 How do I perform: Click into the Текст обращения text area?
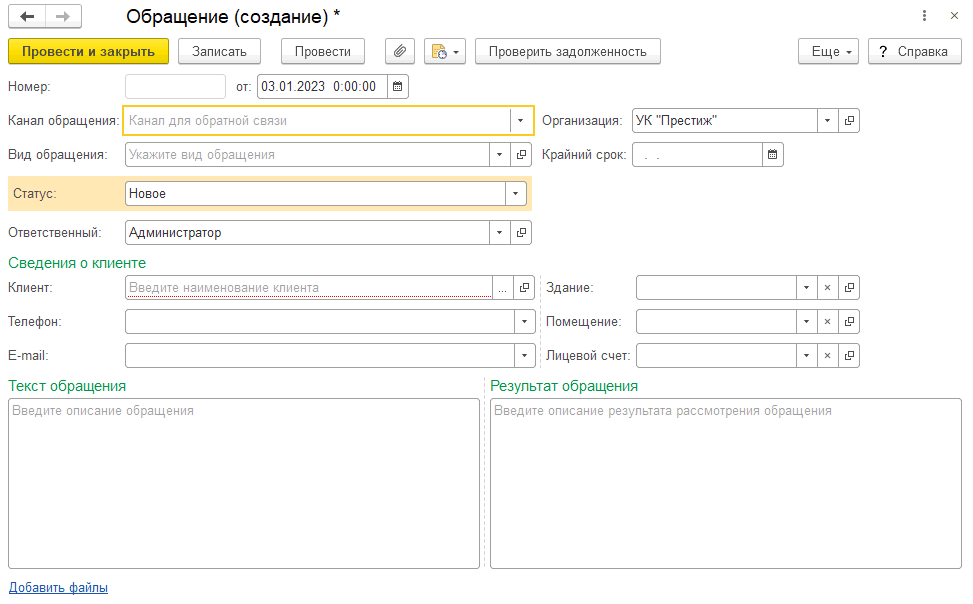point(243,485)
